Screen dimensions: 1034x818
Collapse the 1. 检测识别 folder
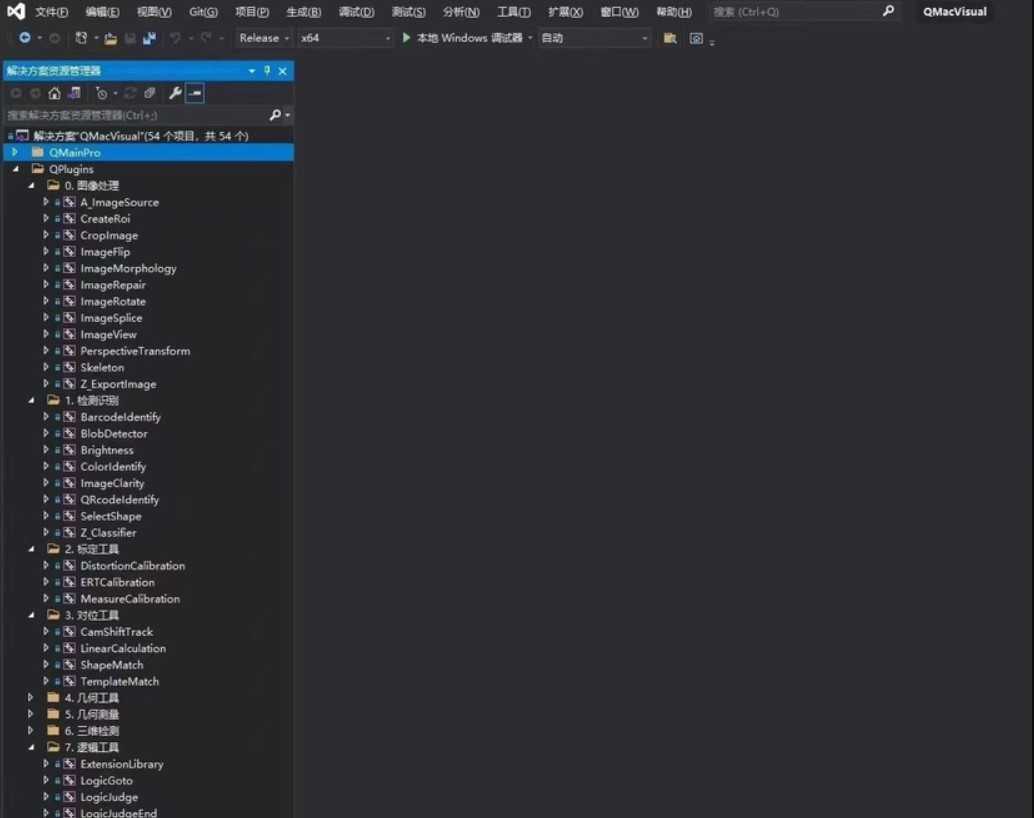(31, 400)
